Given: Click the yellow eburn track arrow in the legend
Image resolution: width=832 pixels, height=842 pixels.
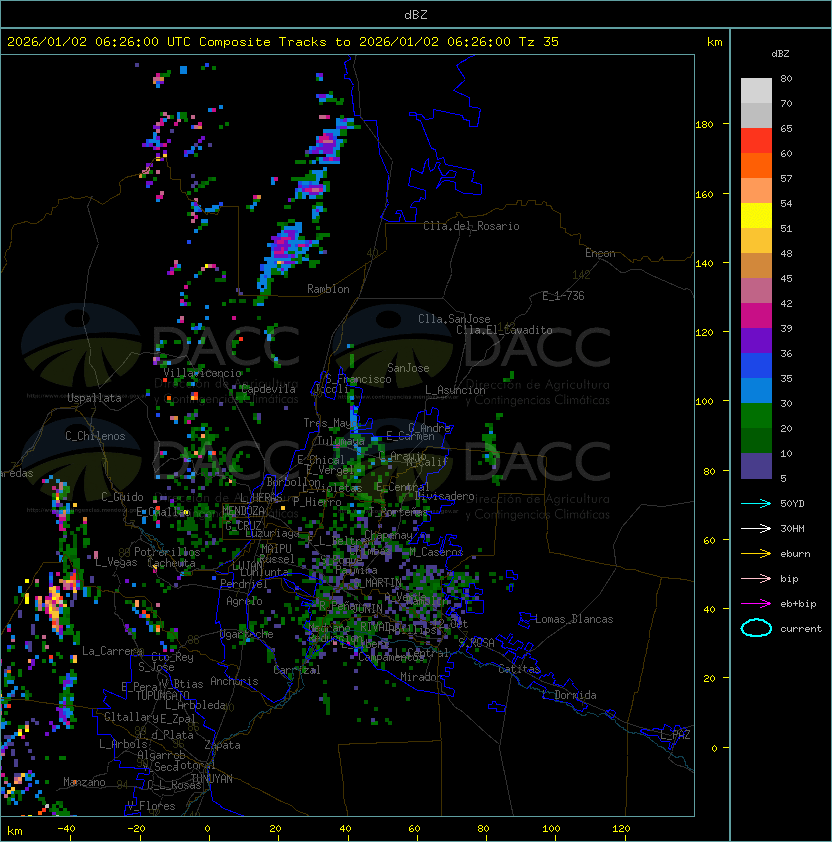Looking at the screenshot, I should tap(756, 554).
